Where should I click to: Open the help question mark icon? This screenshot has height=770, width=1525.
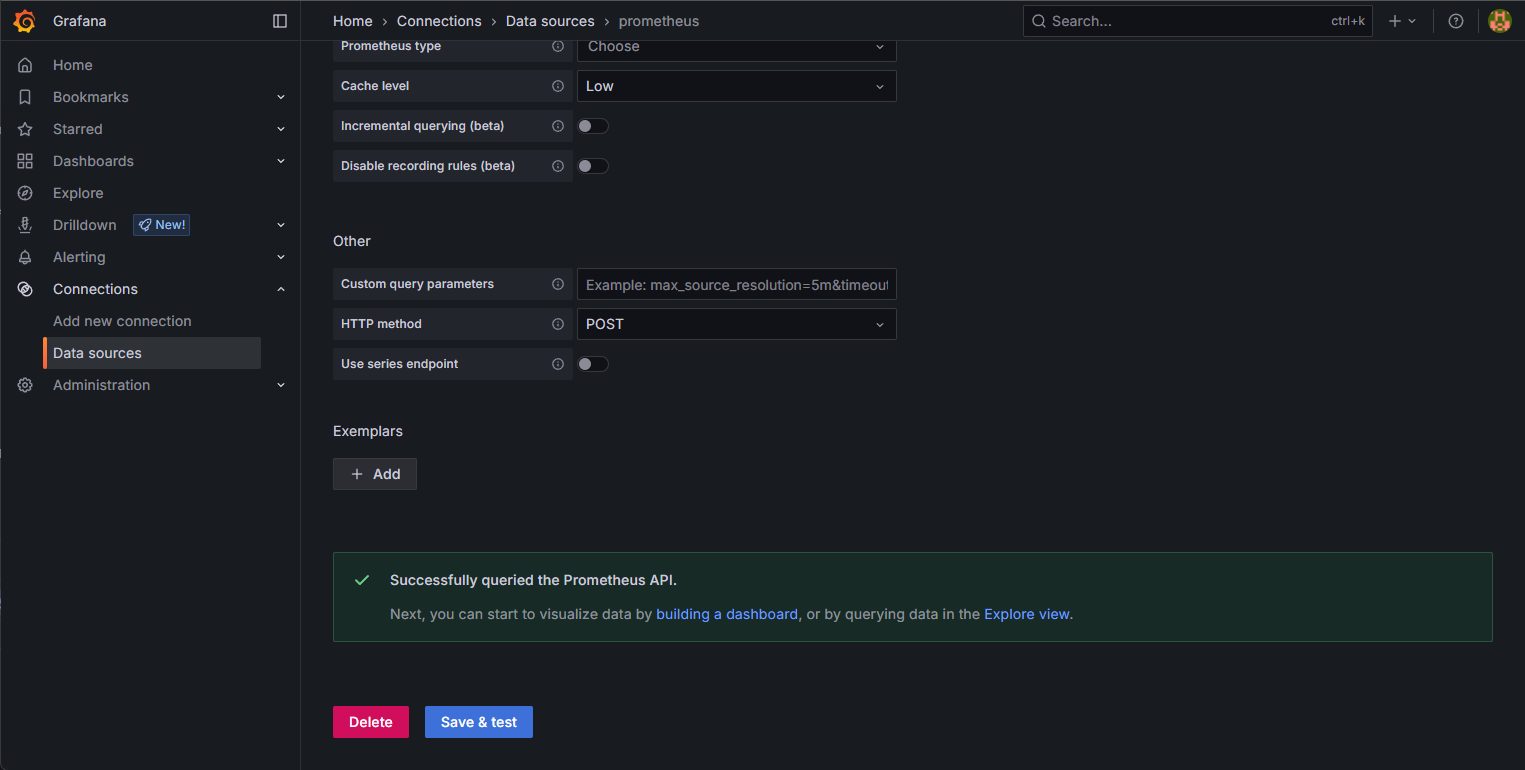[1456, 21]
